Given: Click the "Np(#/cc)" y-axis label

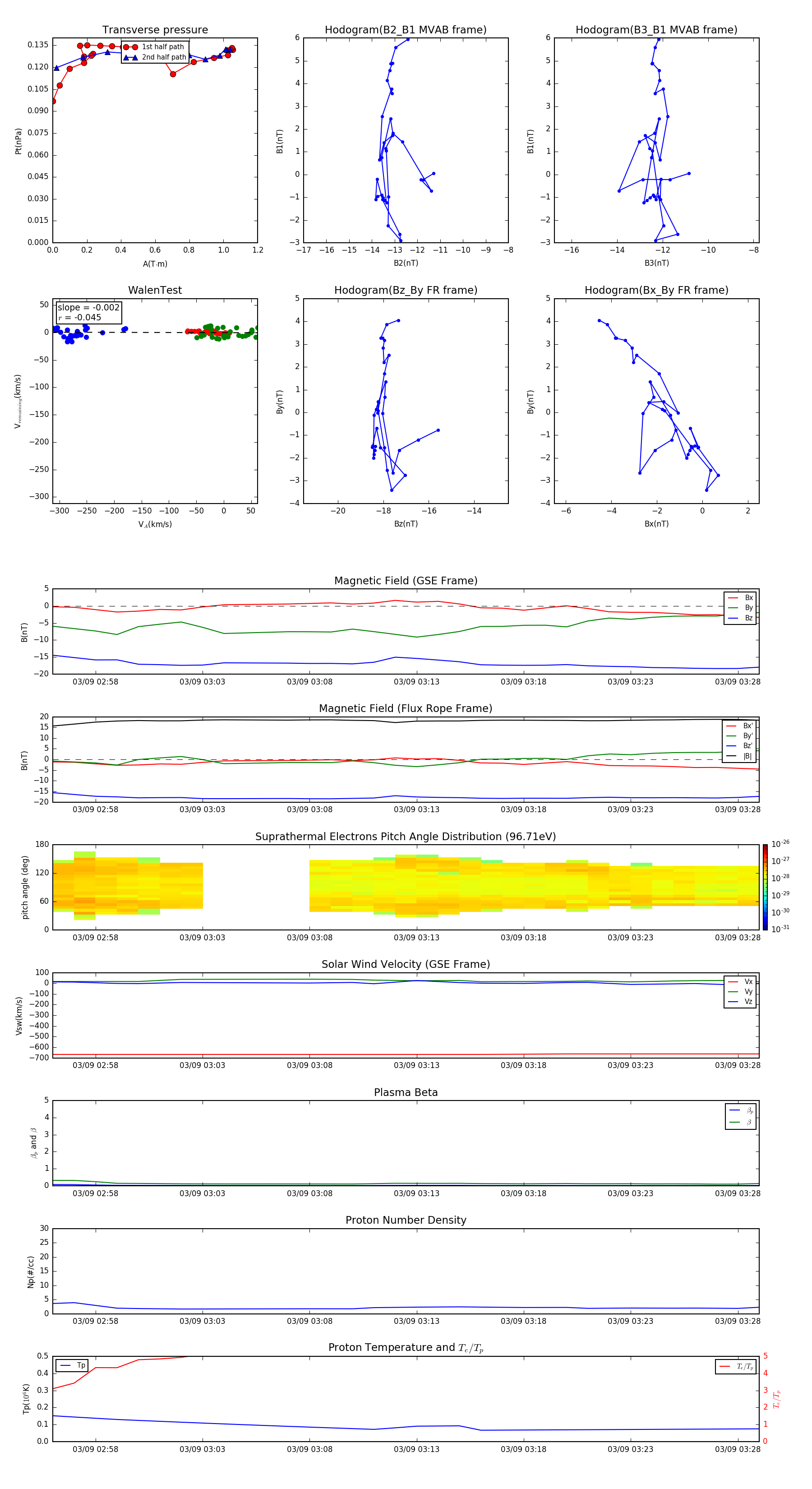Looking at the screenshot, I should (x=31, y=1272).
